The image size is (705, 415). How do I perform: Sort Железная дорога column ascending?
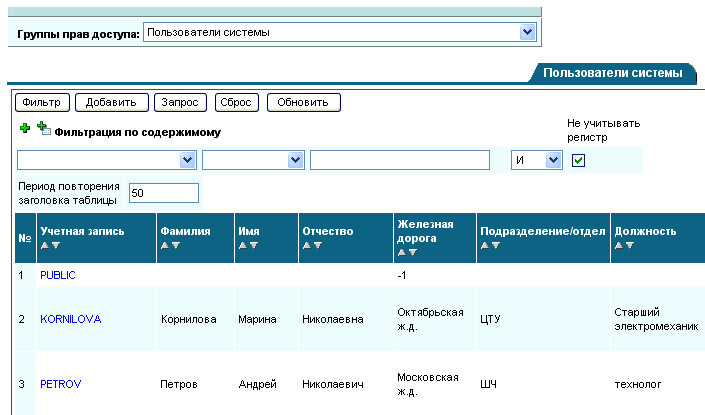402,253
